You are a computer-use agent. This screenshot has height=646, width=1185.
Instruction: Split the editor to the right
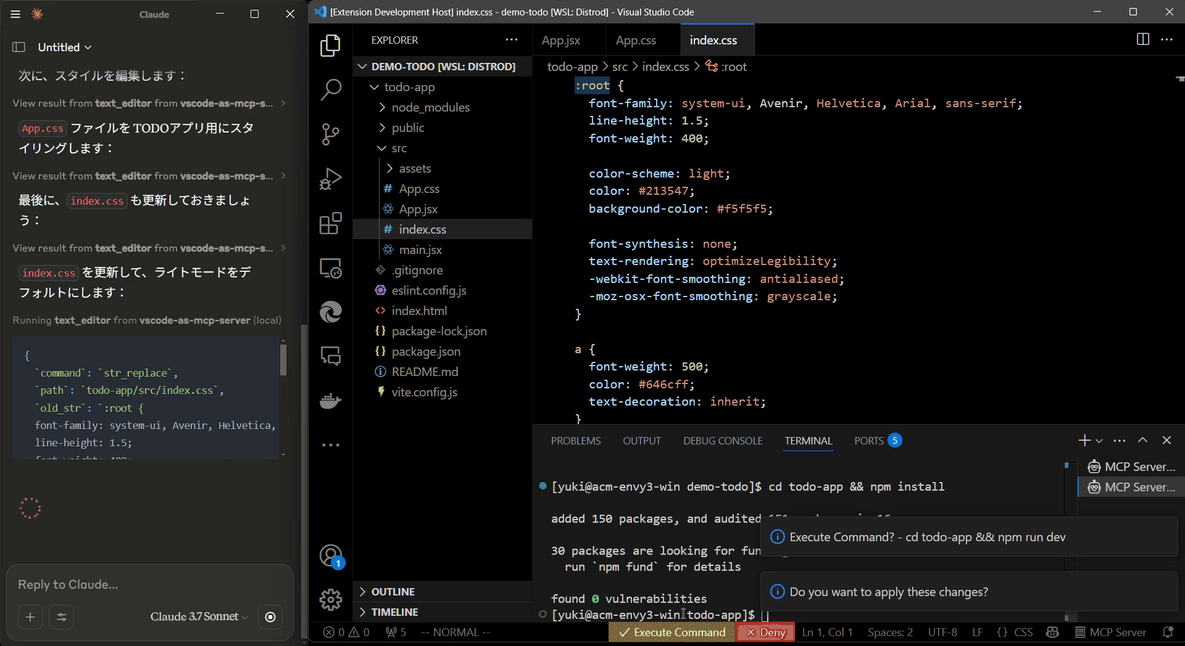click(x=1143, y=40)
